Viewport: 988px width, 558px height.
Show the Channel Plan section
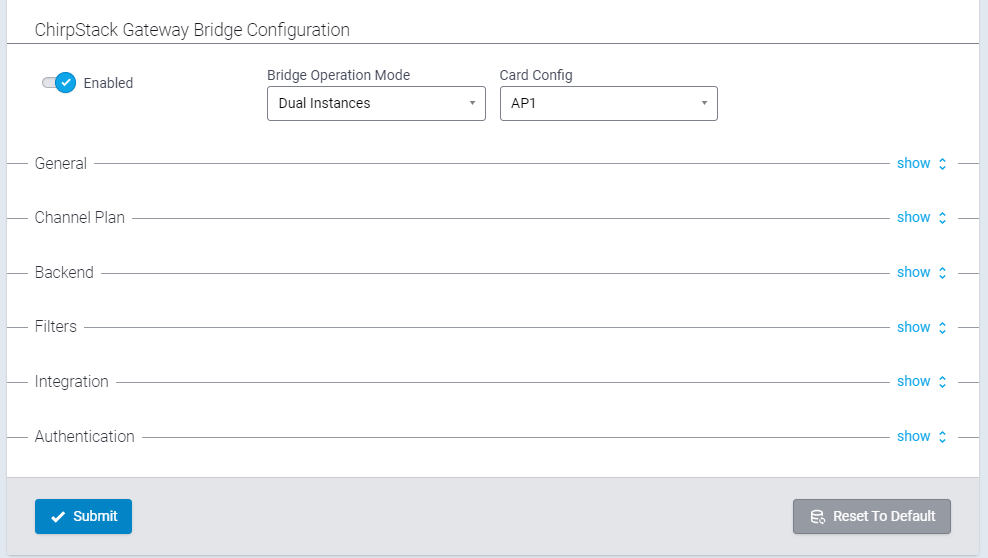[913, 217]
